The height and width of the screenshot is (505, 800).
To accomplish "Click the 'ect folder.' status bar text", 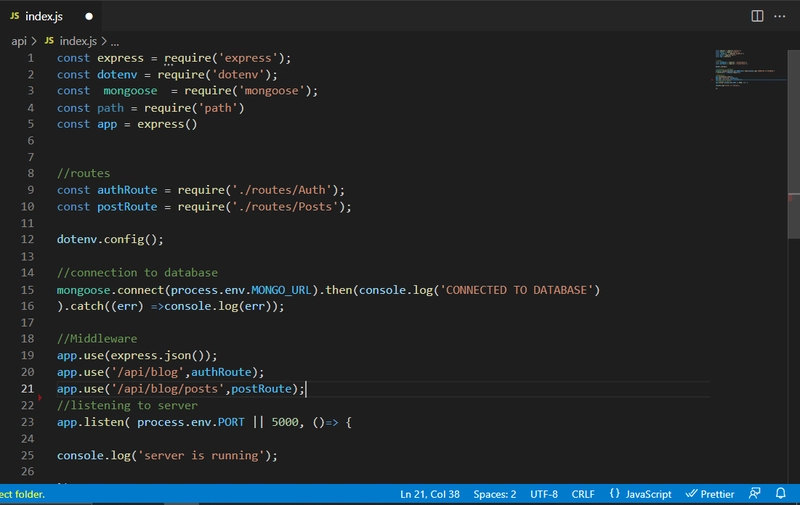I will 22,494.
